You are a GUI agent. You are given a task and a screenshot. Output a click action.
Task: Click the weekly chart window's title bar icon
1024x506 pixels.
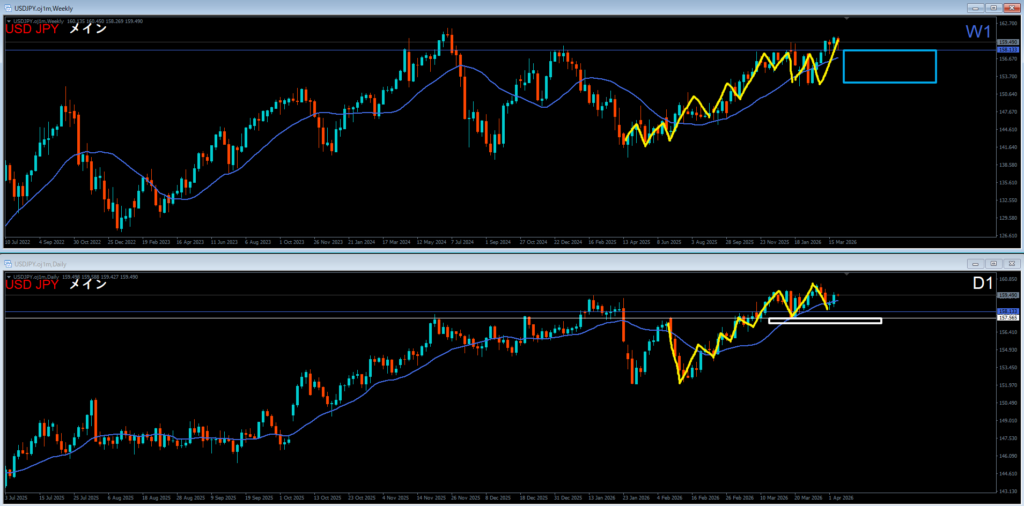(8, 7)
